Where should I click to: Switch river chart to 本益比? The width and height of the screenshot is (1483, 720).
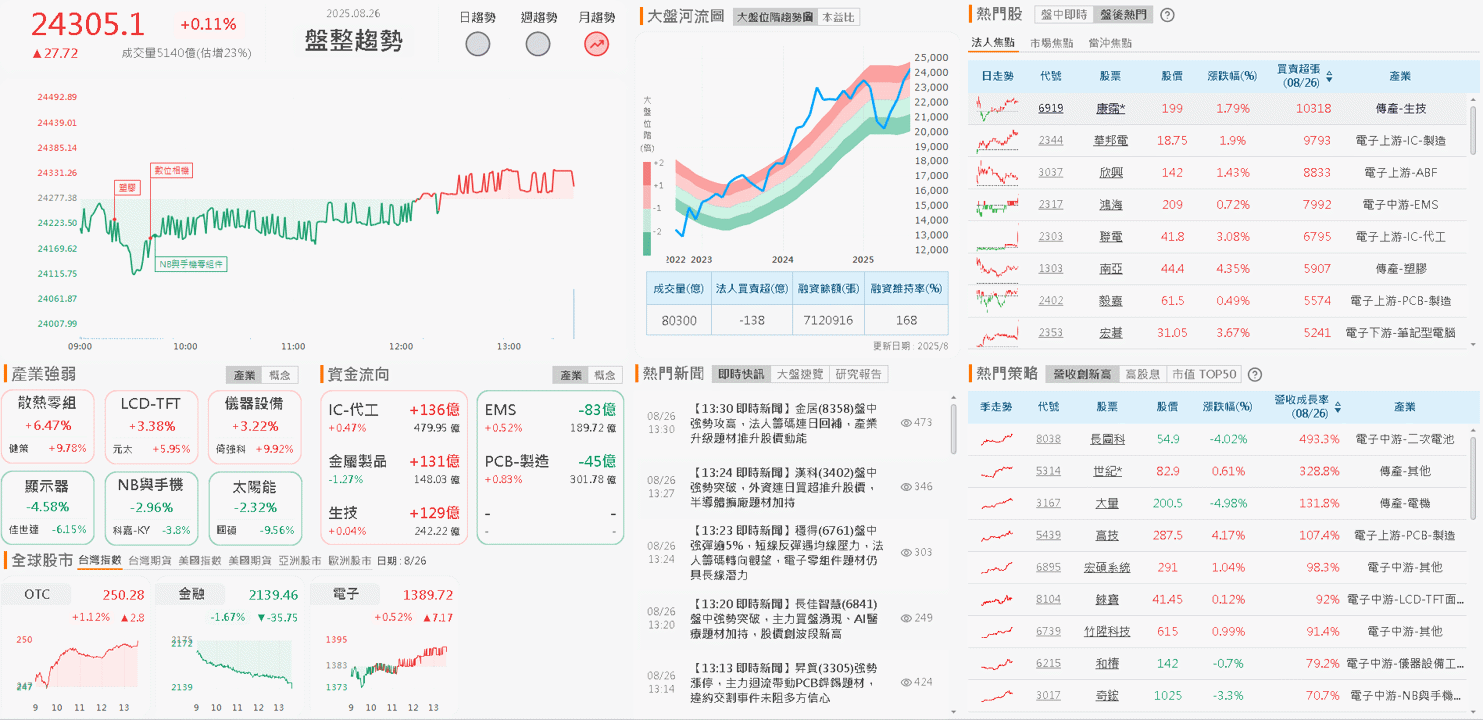pyautogui.click(x=838, y=17)
